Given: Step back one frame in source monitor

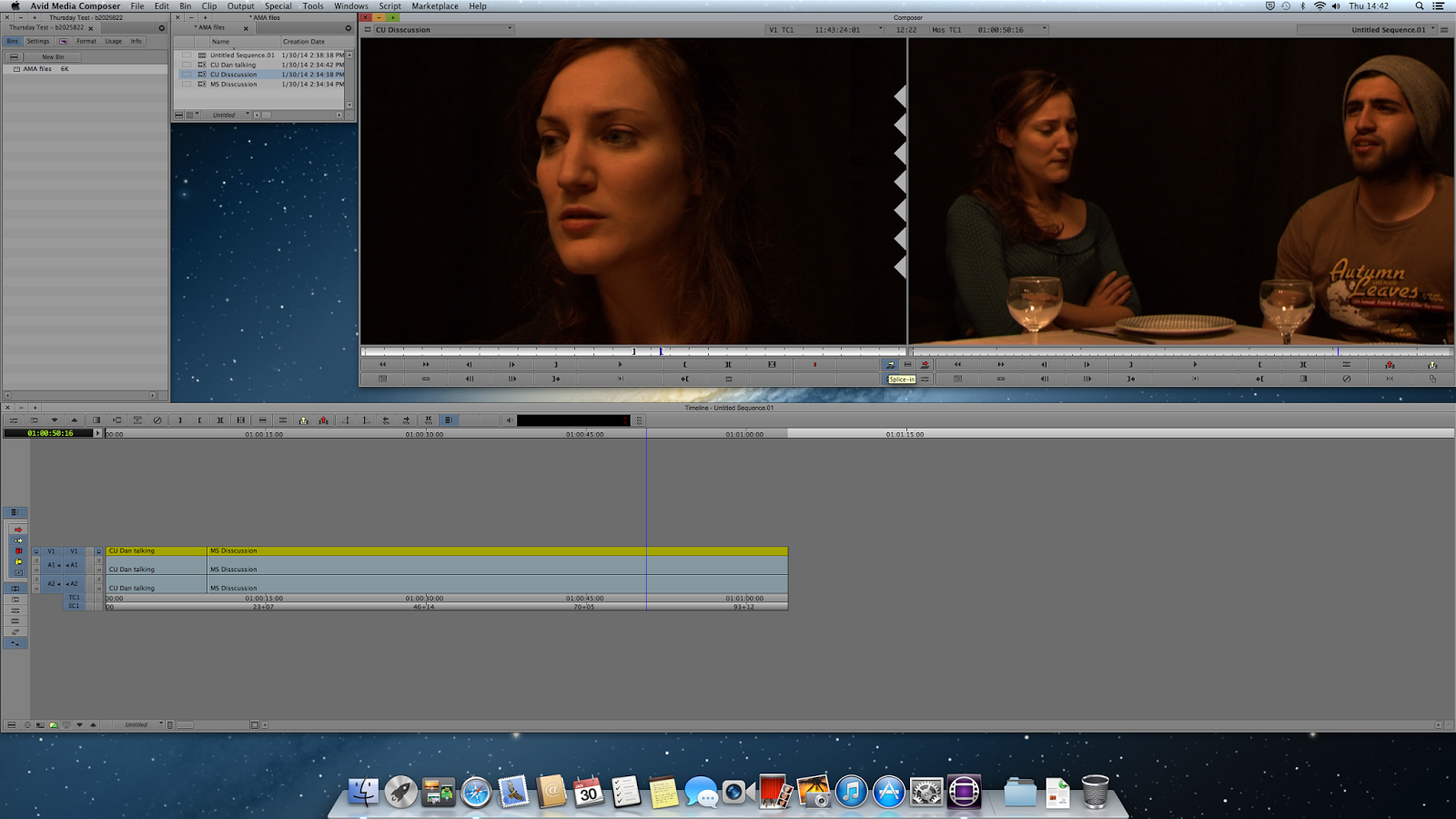Looking at the screenshot, I should pyautogui.click(x=469, y=364).
